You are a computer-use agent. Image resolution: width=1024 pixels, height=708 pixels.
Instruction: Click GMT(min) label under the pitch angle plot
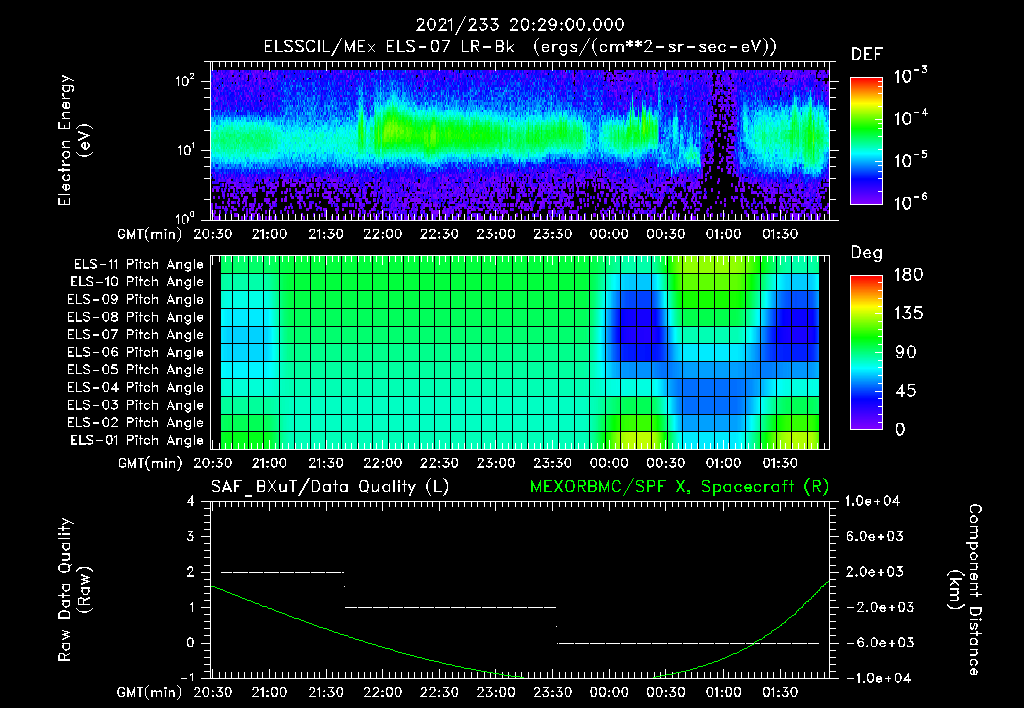pyautogui.click(x=150, y=463)
